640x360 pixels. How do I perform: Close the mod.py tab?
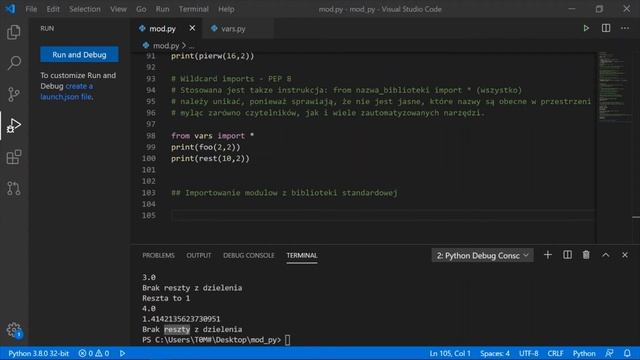pyautogui.click(x=192, y=28)
